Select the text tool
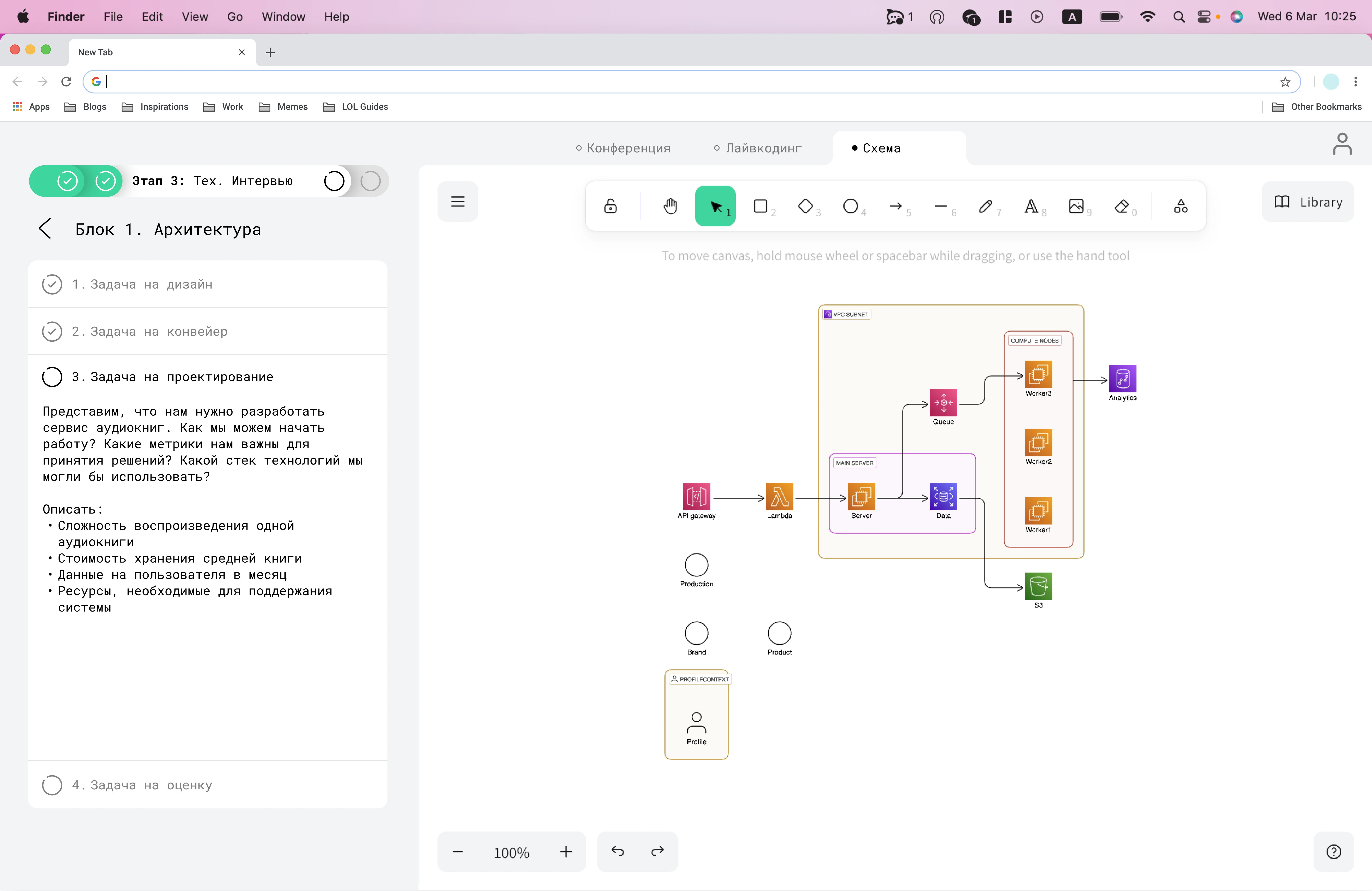 pos(1031,206)
